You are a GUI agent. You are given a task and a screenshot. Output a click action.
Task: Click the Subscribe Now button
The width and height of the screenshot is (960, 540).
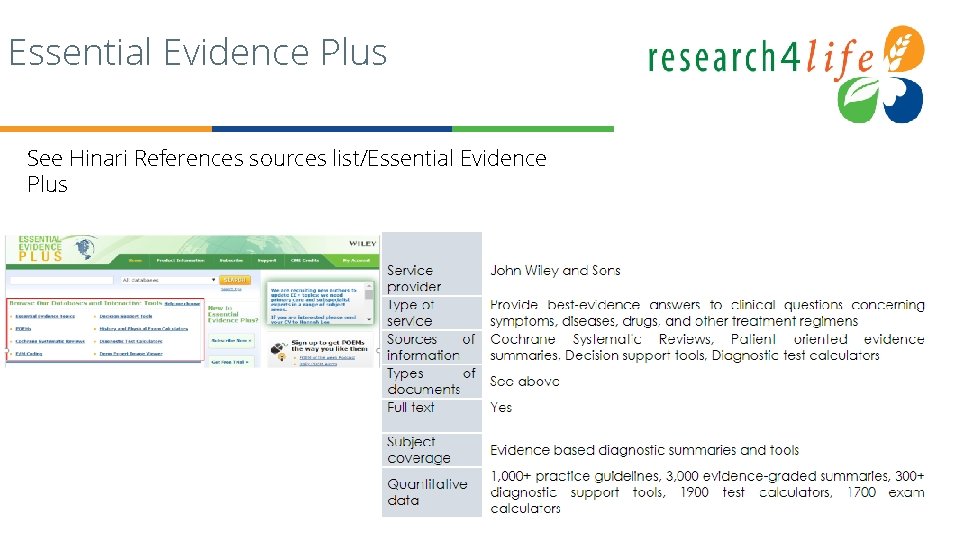tap(231, 340)
